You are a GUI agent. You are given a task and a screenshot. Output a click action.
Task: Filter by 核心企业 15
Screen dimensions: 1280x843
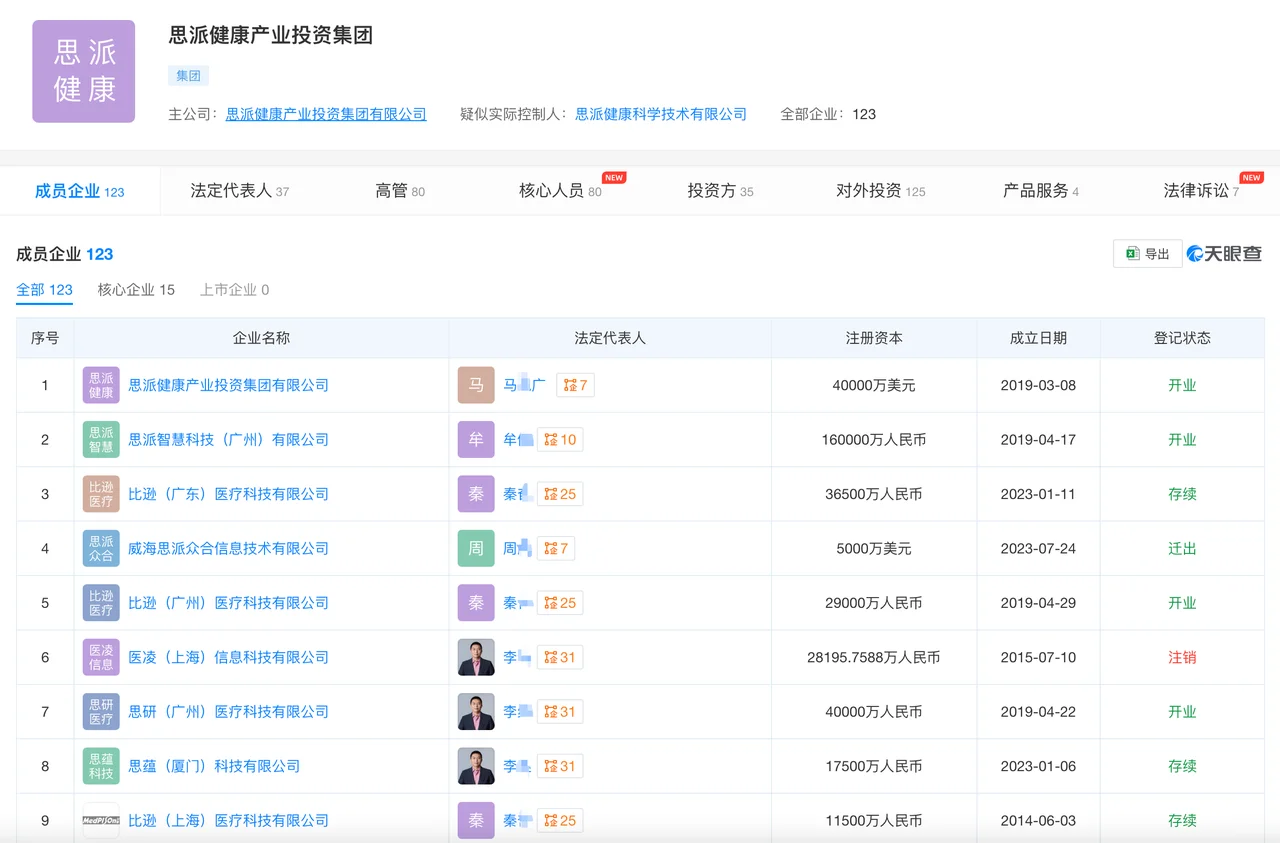(x=136, y=290)
